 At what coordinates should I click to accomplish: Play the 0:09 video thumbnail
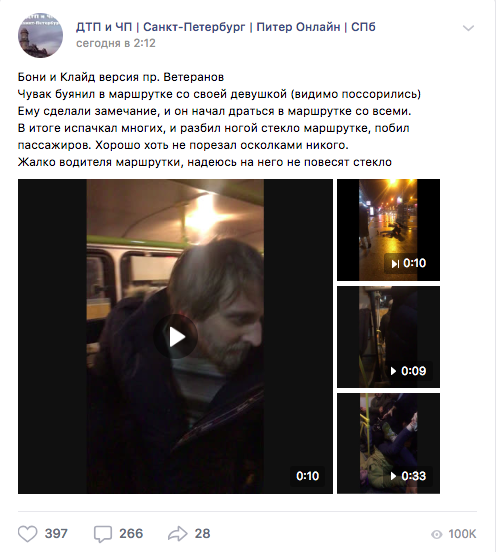(388, 337)
